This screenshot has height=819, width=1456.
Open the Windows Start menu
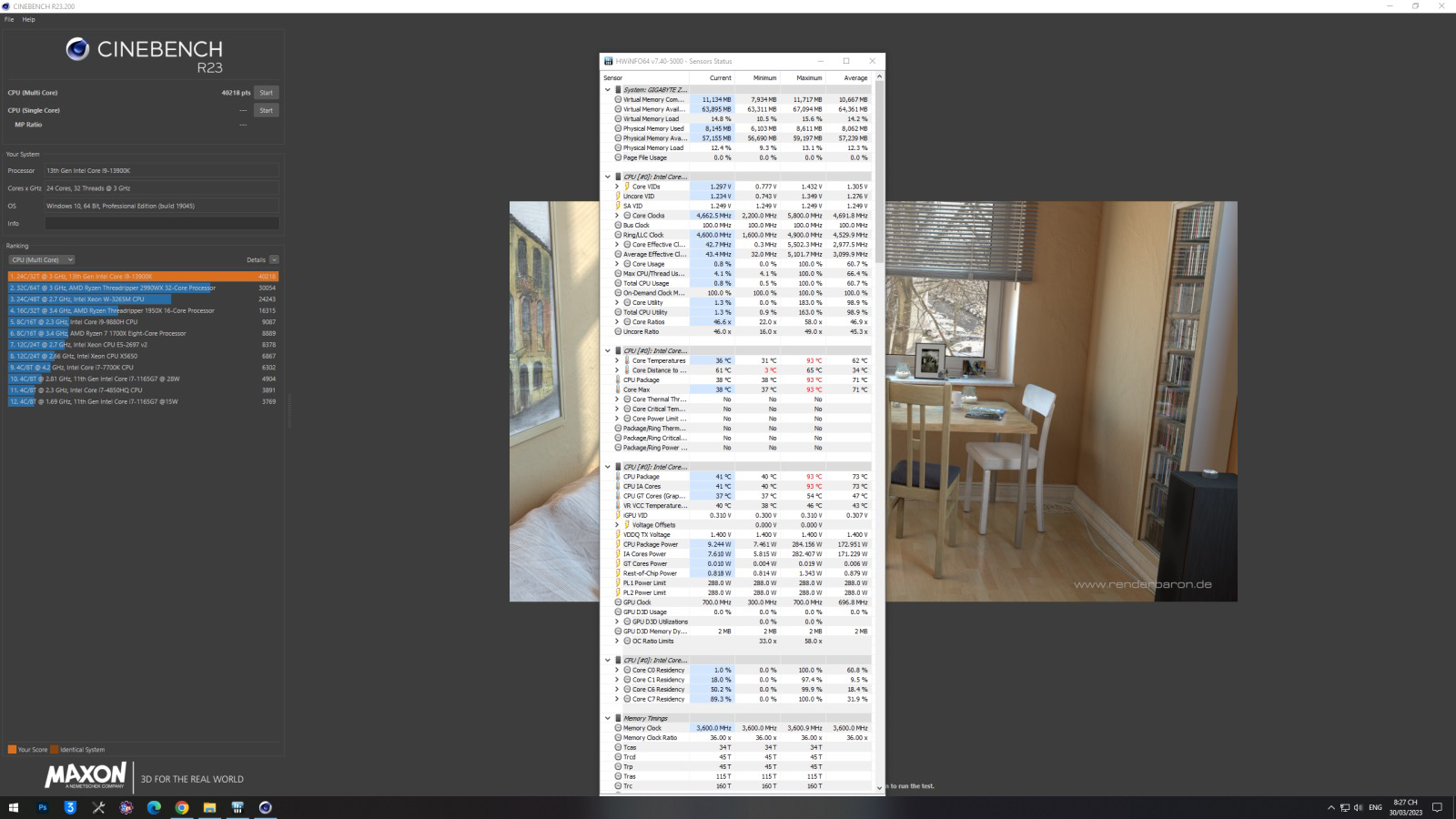pos(14,807)
